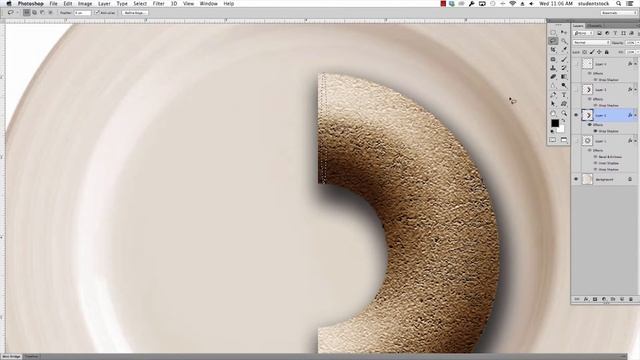Select the Dodge tool
Image resolution: width=640 pixels, height=360 pixels.
click(x=564, y=86)
